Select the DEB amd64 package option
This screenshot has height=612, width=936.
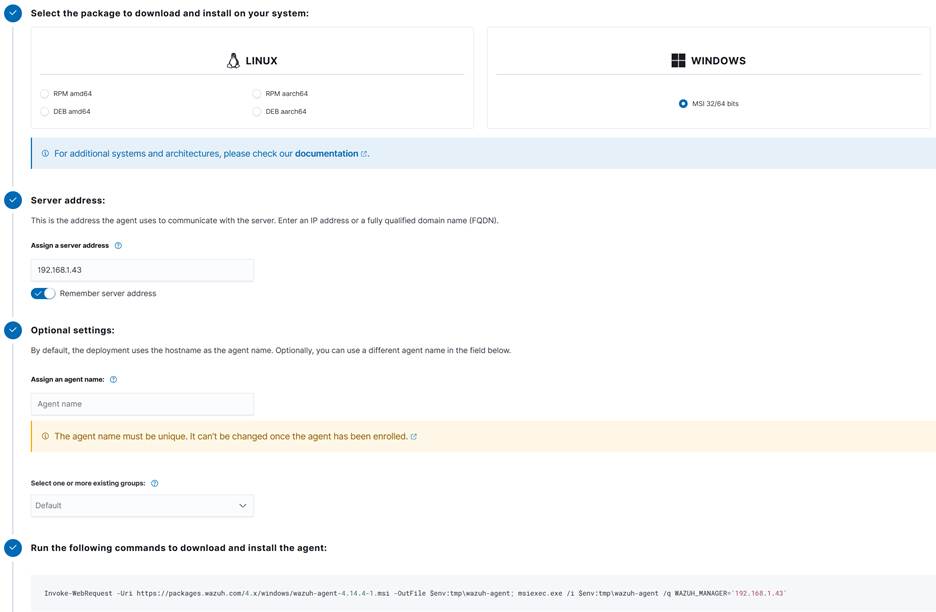[x=45, y=112]
